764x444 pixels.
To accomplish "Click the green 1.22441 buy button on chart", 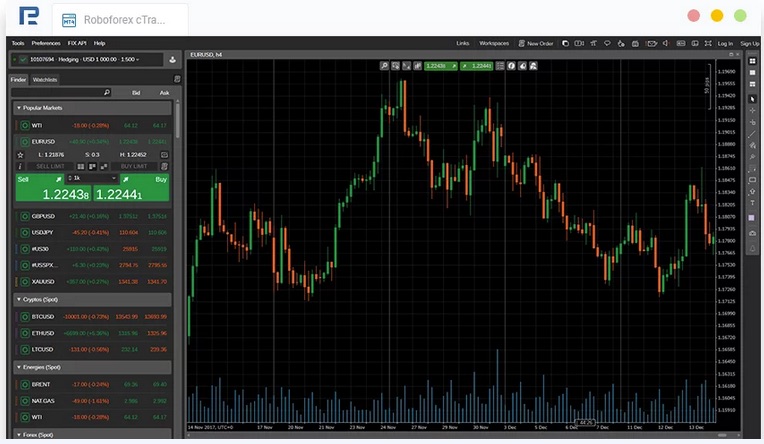I will [x=477, y=66].
